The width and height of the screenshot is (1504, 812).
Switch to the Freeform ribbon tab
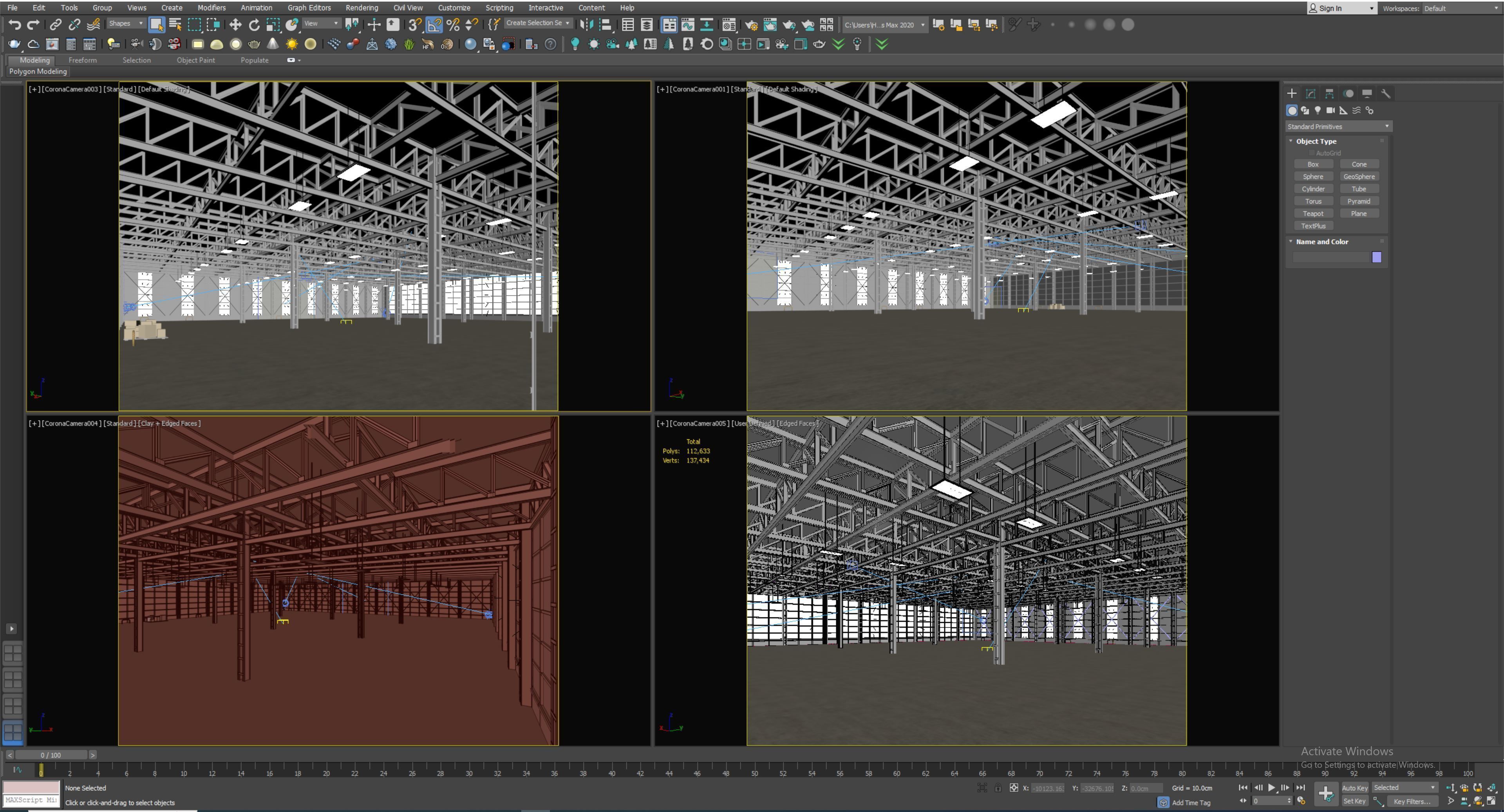82,60
